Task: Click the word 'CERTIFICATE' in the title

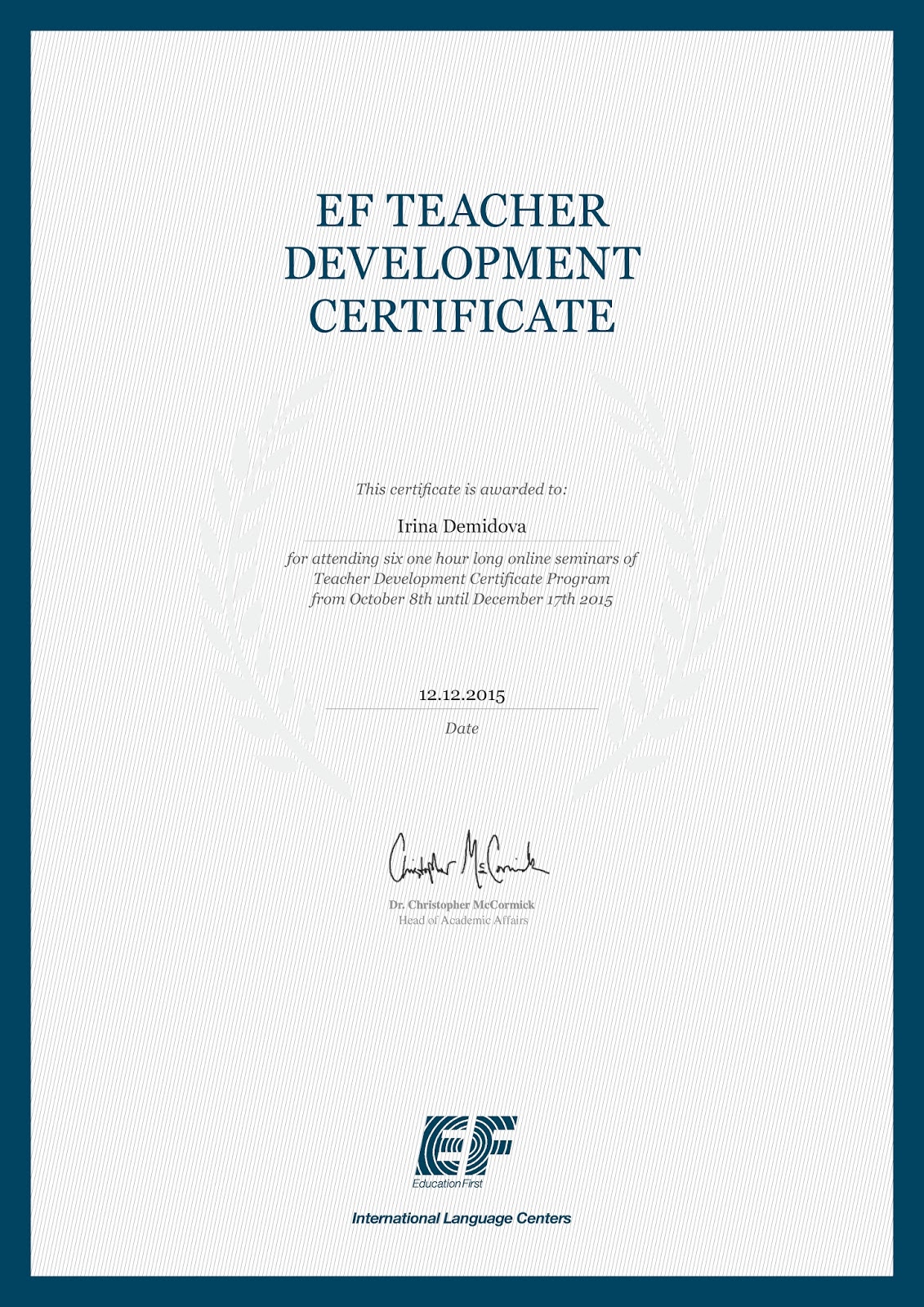Action: pyautogui.click(x=462, y=316)
